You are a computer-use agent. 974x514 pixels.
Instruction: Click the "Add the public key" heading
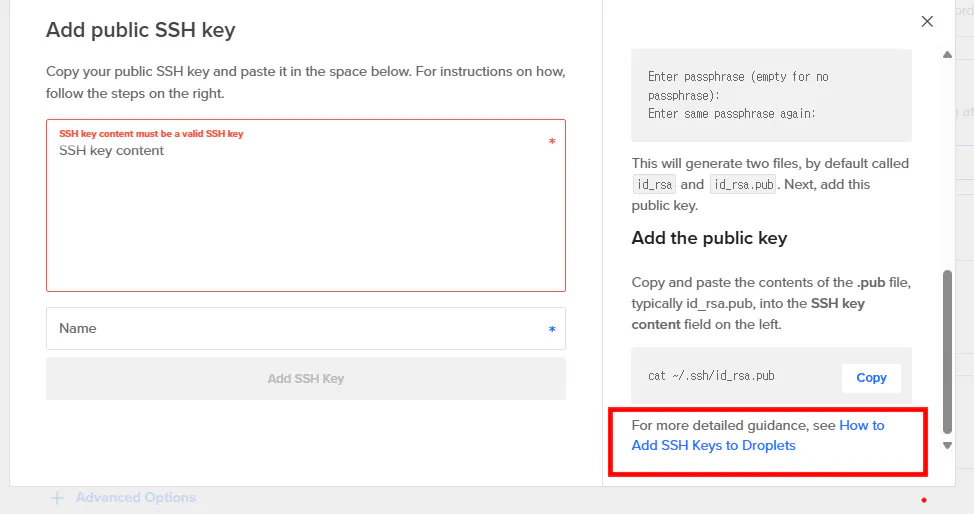[x=709, y=238]
